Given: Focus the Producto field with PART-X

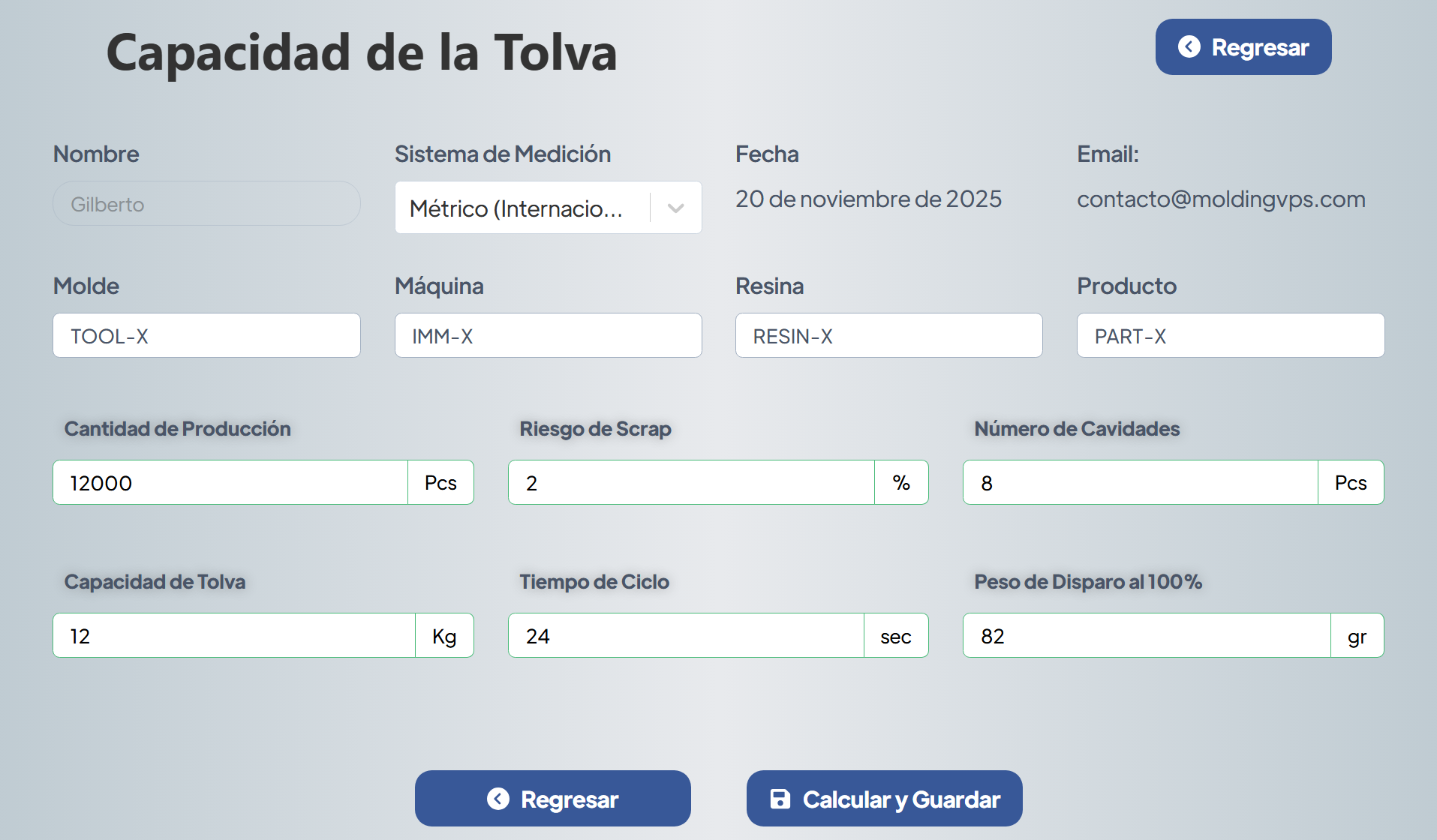Looking at the screenshot, I should point(1230,336).
